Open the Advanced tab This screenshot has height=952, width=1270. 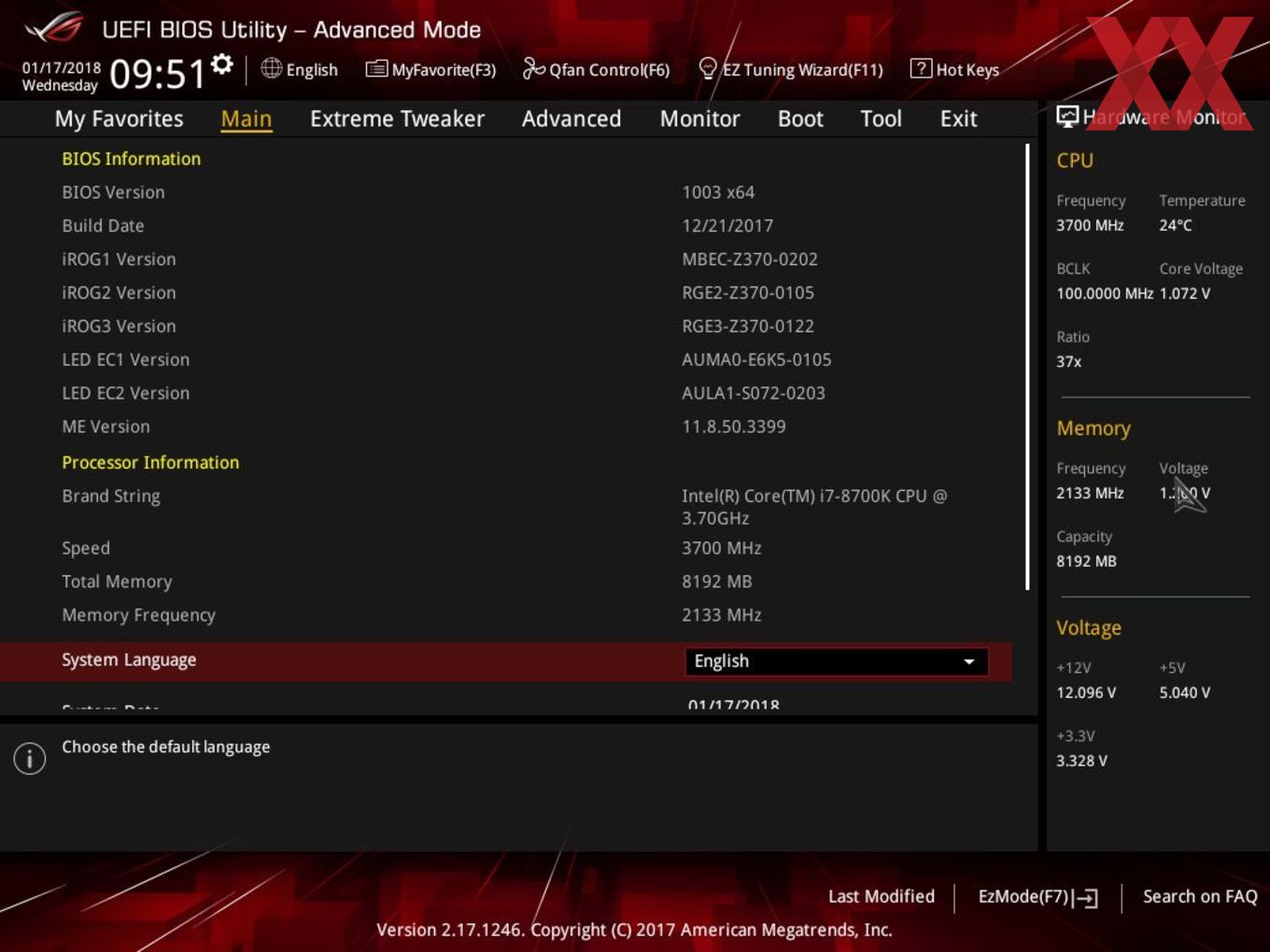click(571, 119)
